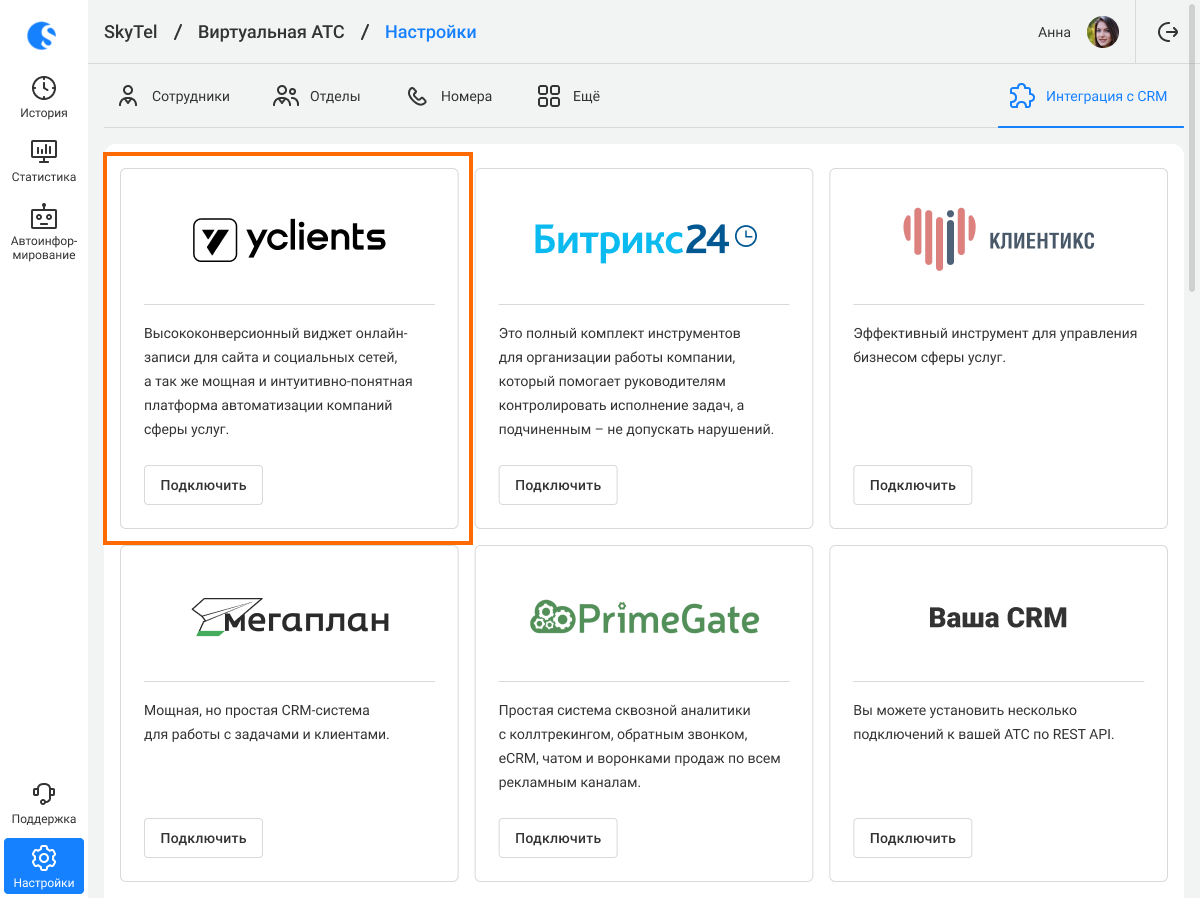Image resolution: width=1200 pixels, height=898 pixels.
Task: Click Подключить for Клиентикс
Action: point(912,485)
